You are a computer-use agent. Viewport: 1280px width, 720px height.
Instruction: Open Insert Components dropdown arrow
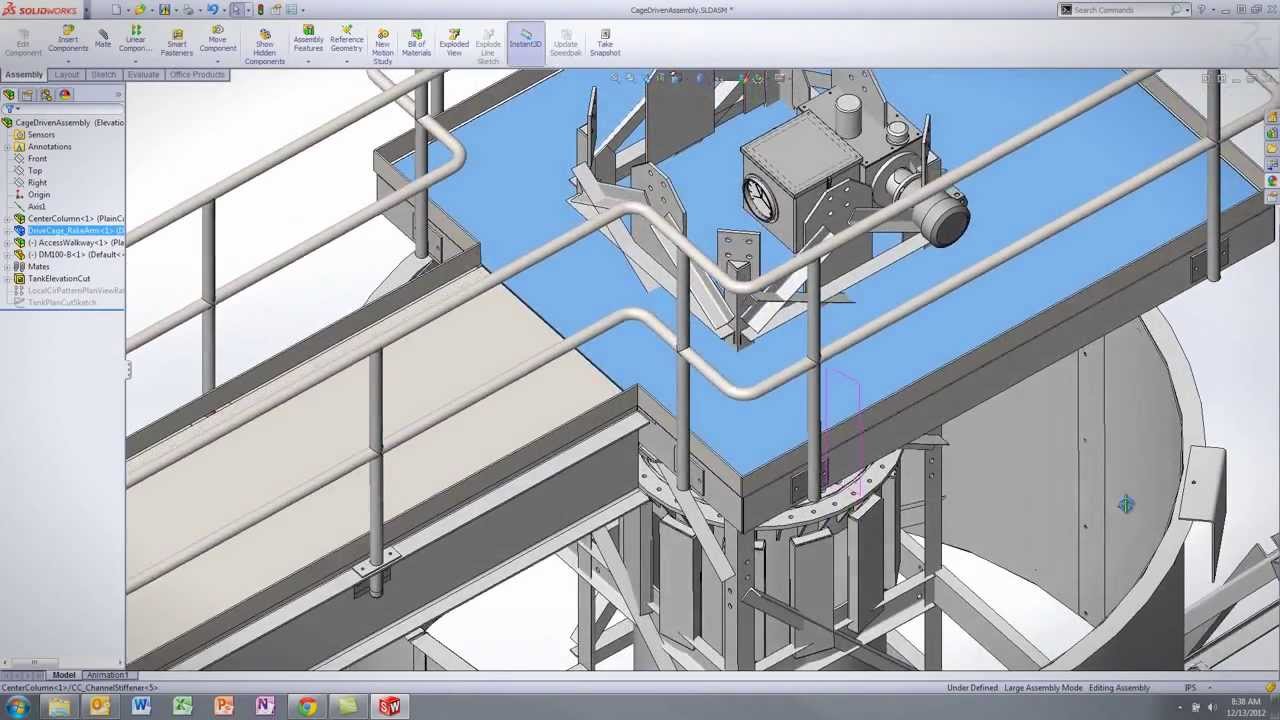(68, 61)
